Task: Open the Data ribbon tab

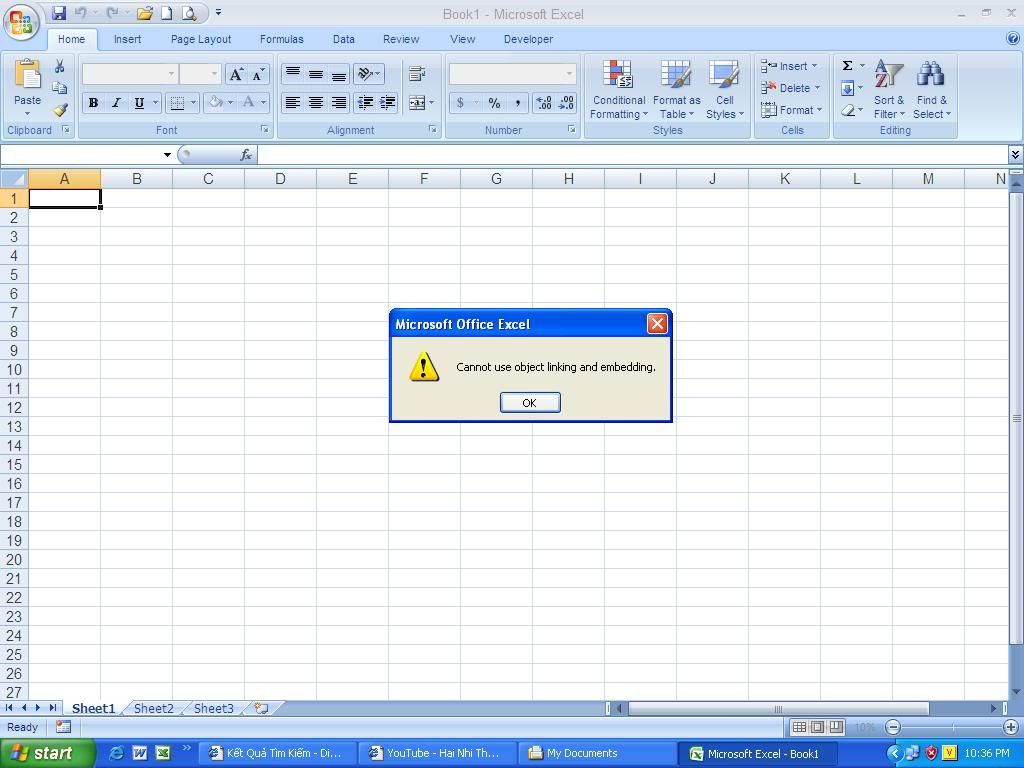Action: 344,39
